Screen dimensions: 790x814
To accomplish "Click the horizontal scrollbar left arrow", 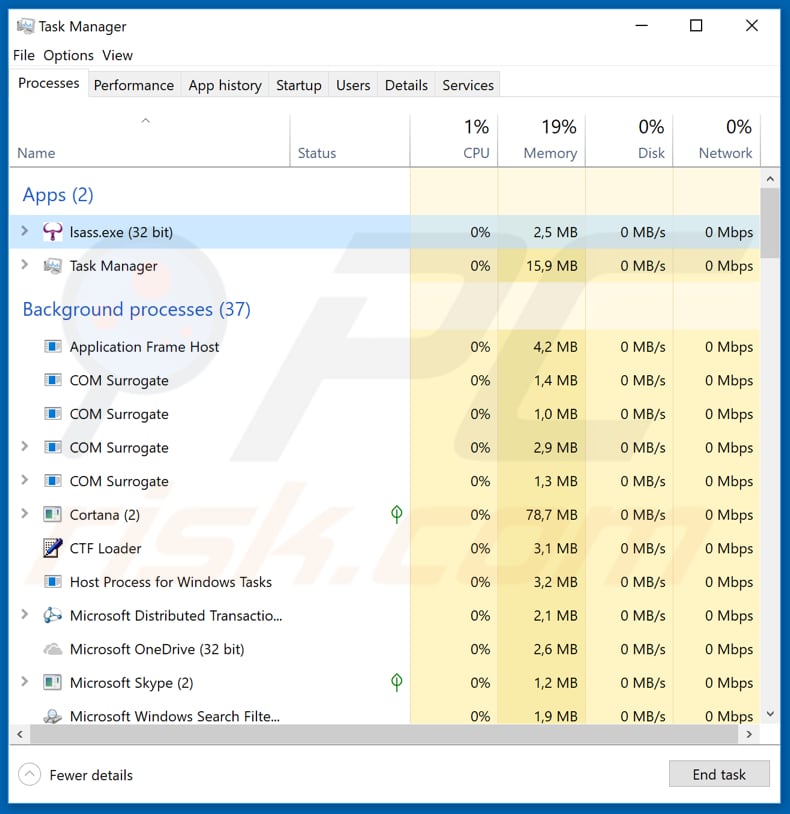I will coord(20,734).
